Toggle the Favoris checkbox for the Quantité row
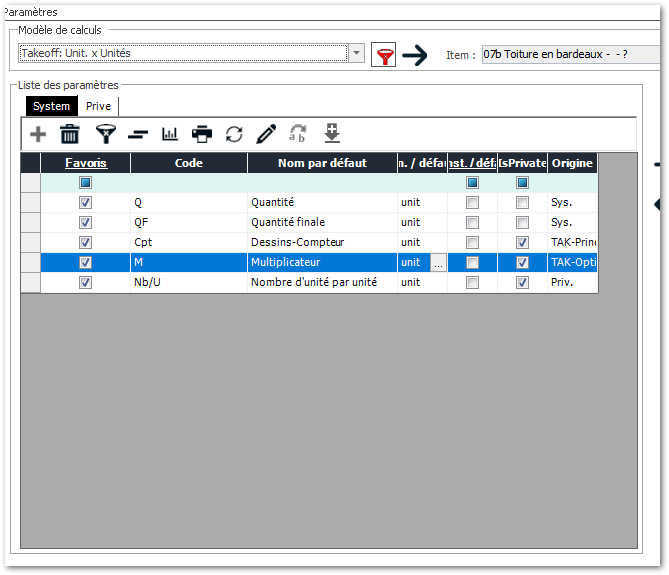669x575 pixels. 85,202
